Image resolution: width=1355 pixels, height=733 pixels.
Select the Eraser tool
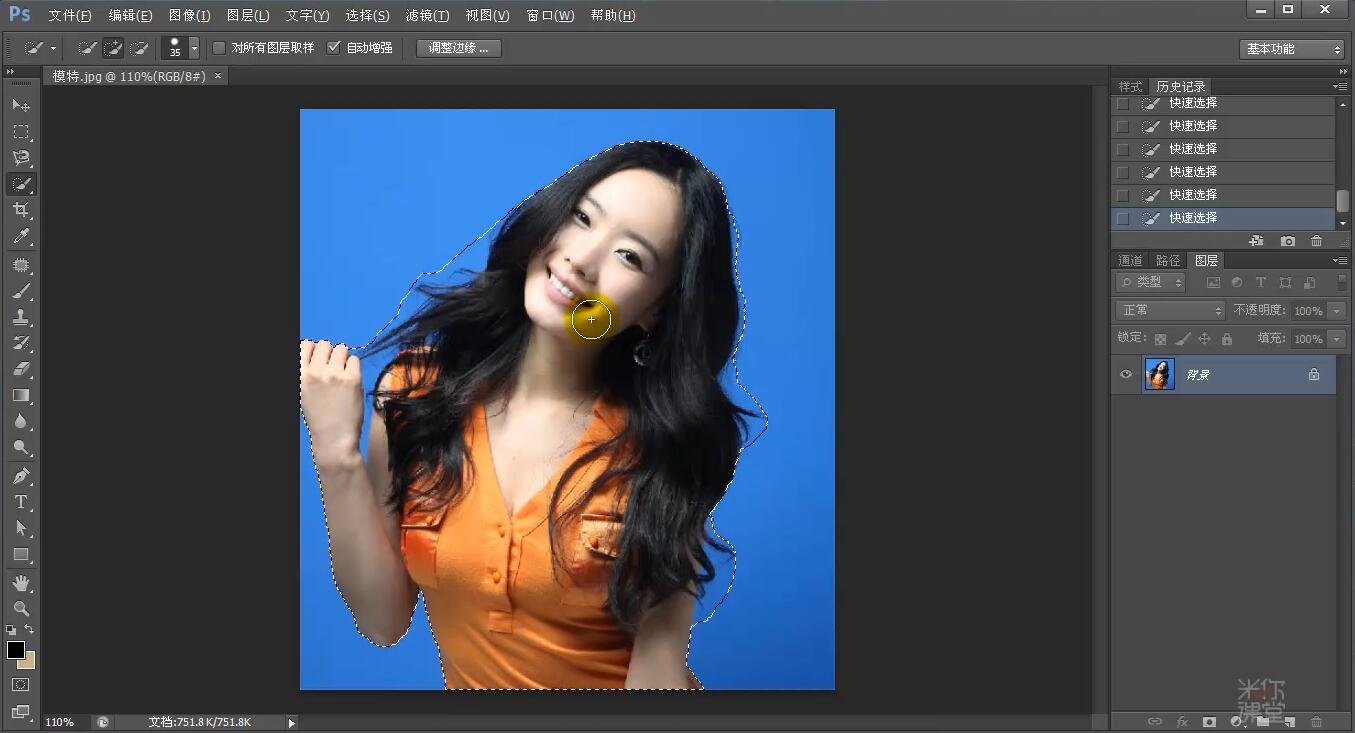[x=21, y=368]
